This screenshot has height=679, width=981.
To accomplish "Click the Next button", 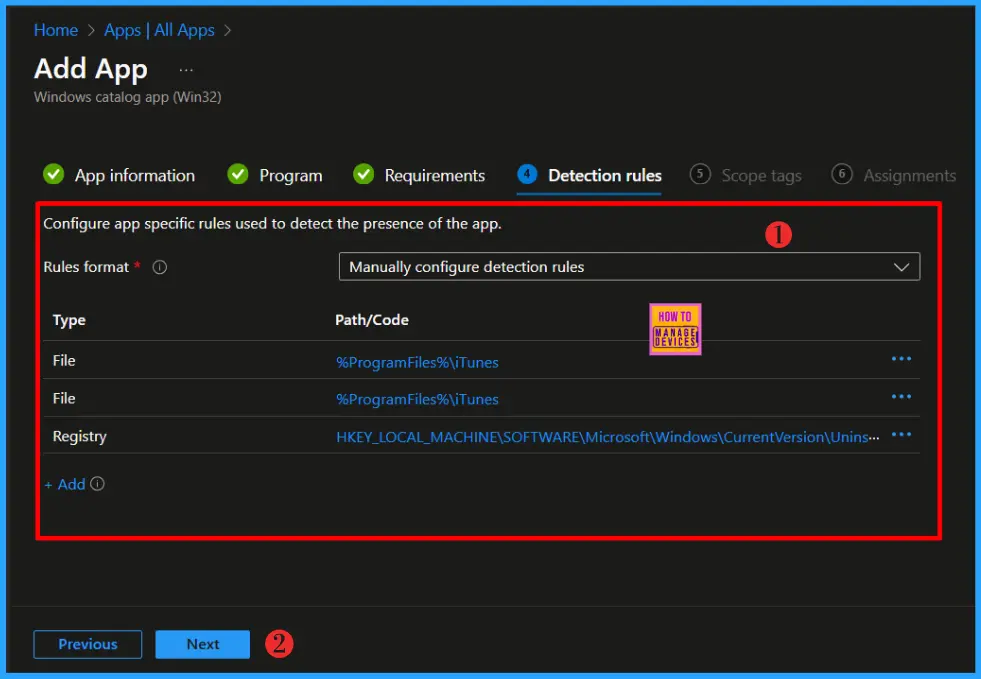I will tap(203, 644).
